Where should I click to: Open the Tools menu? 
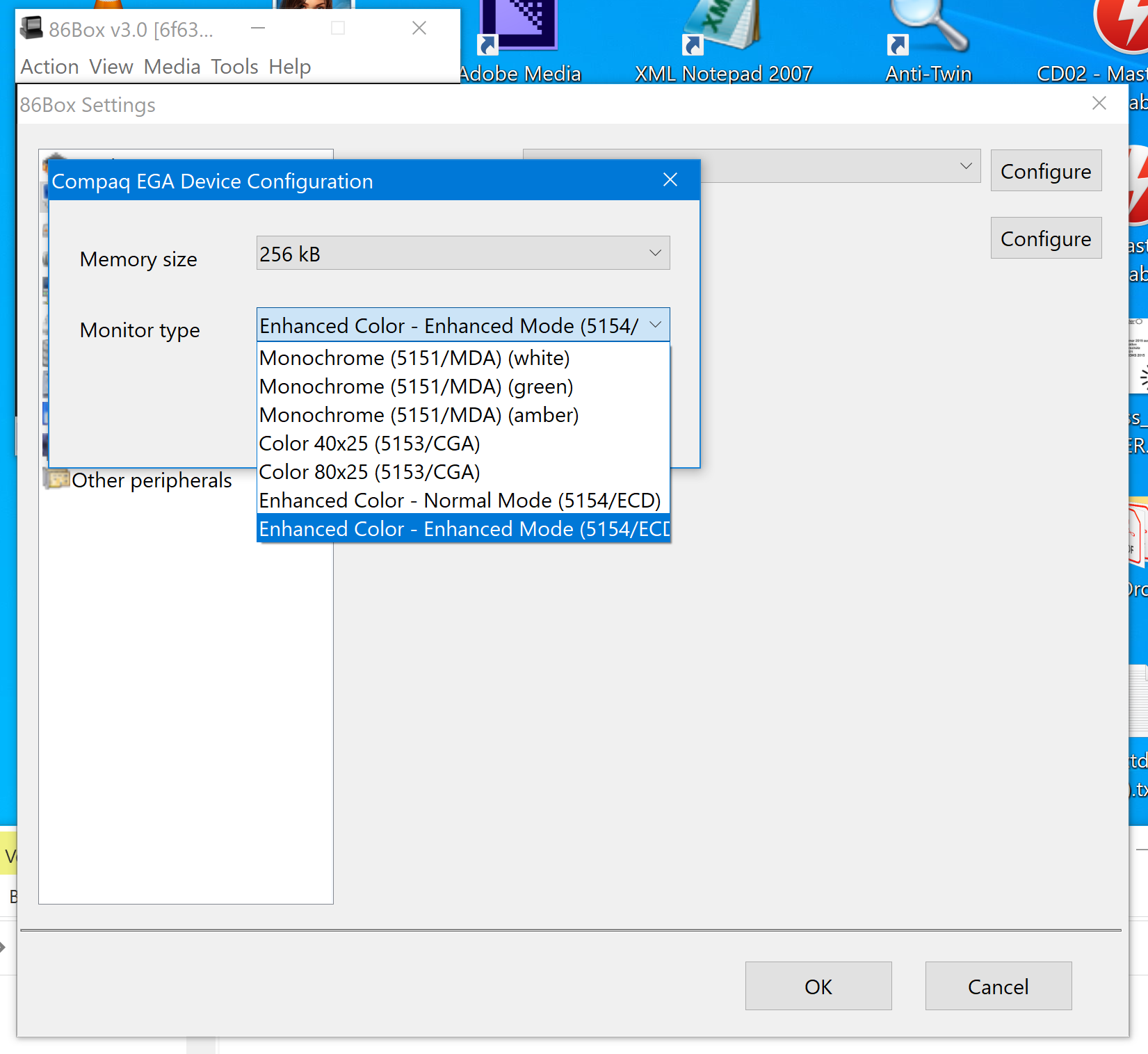(234, 67)
